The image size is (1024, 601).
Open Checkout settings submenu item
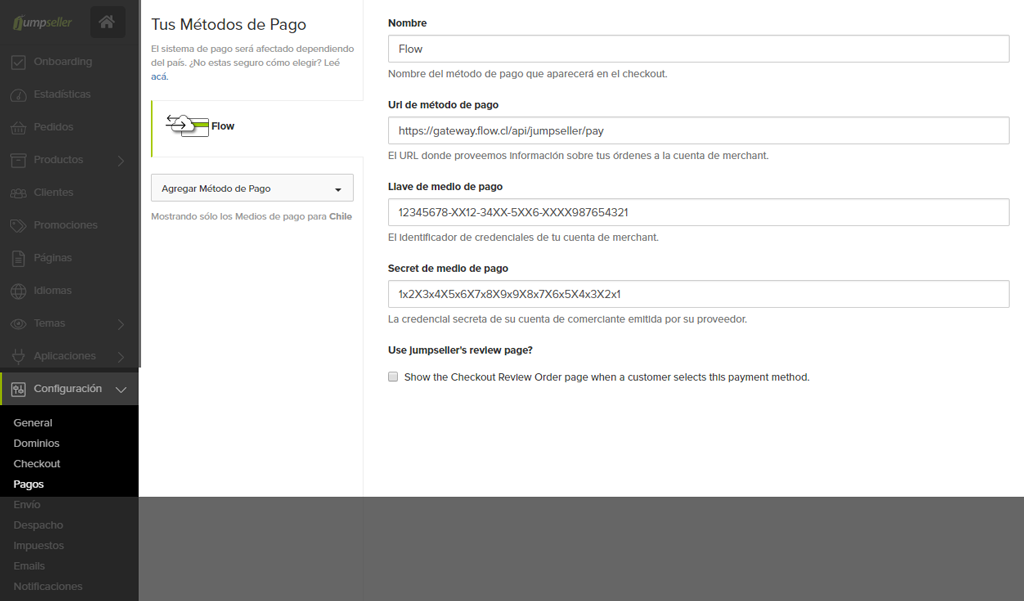point(37,464)
